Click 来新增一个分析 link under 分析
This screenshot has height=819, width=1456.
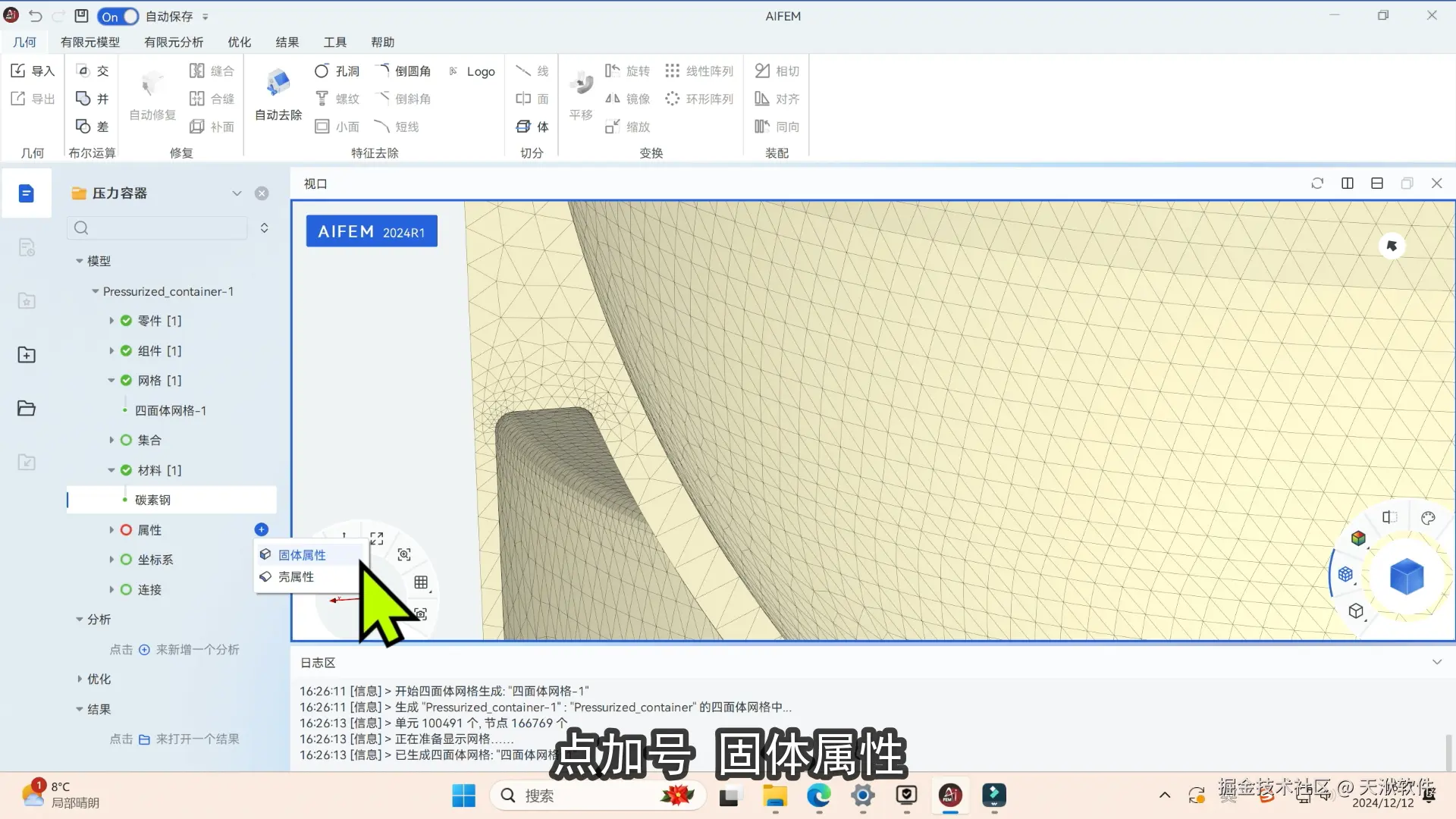pos(196,649)
